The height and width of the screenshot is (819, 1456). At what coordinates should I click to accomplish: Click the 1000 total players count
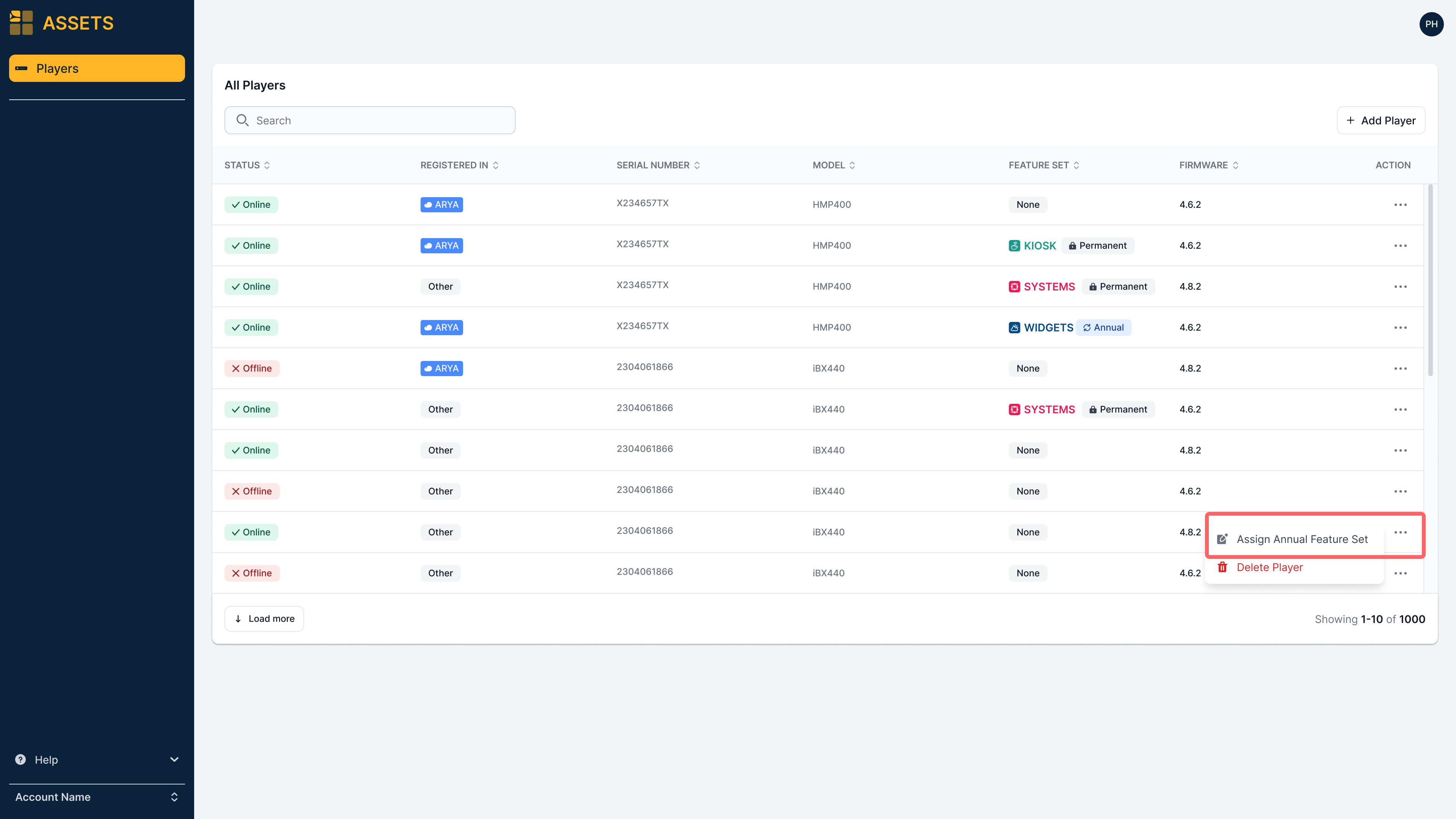click(1412, 620)
